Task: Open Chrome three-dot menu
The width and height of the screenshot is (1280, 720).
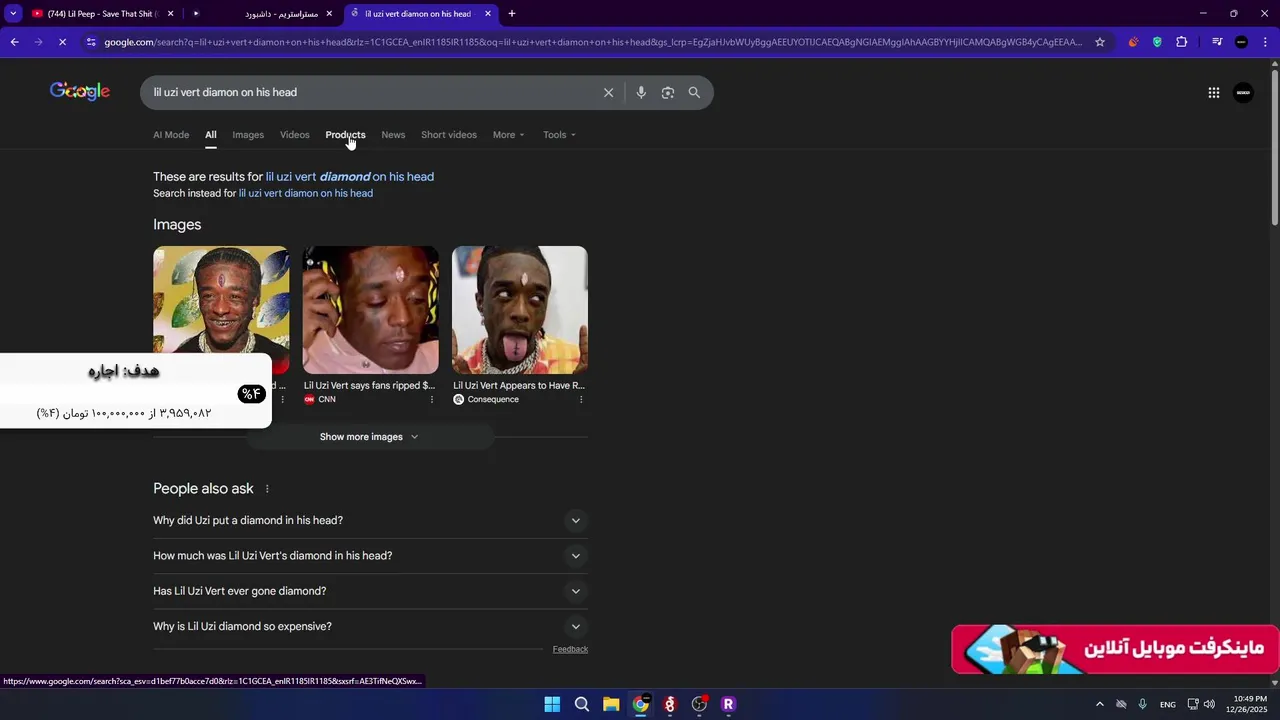Action: [x=1265, y=42]
